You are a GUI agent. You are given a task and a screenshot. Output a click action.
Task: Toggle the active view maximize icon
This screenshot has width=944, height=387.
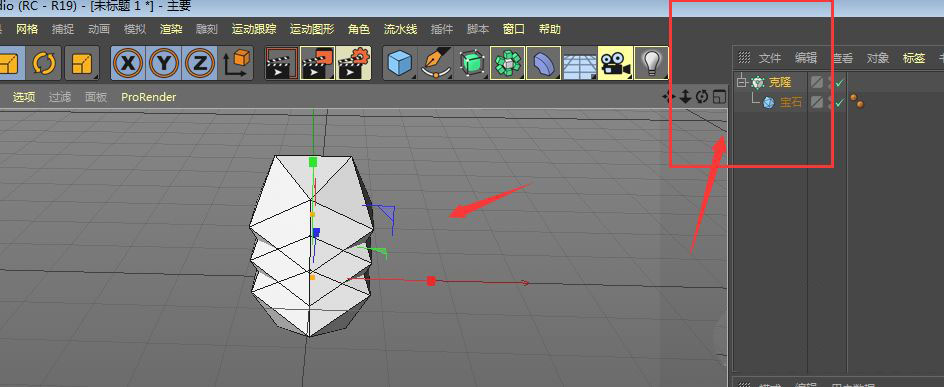pyautogui.click(x=719, y=96)
